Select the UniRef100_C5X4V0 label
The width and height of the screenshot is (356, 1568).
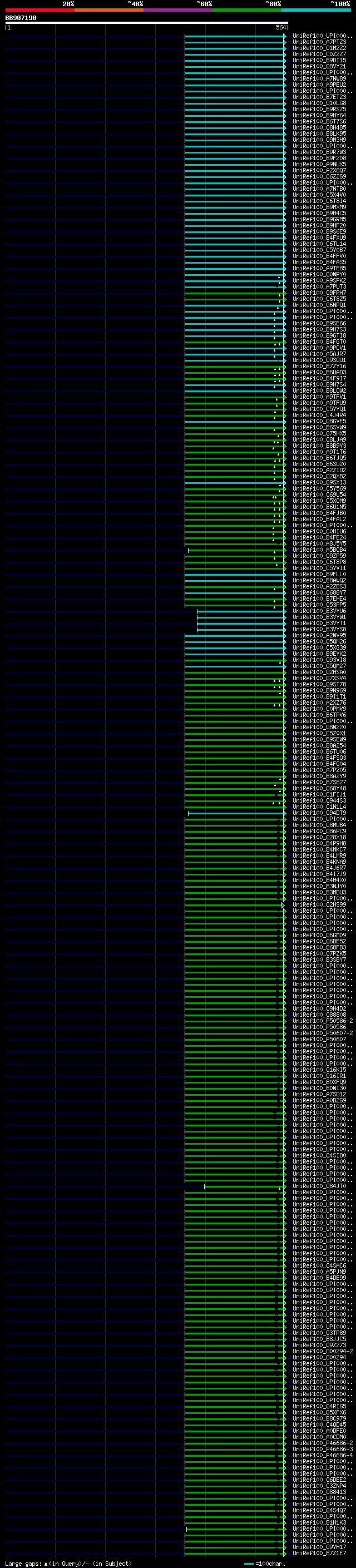319,195
